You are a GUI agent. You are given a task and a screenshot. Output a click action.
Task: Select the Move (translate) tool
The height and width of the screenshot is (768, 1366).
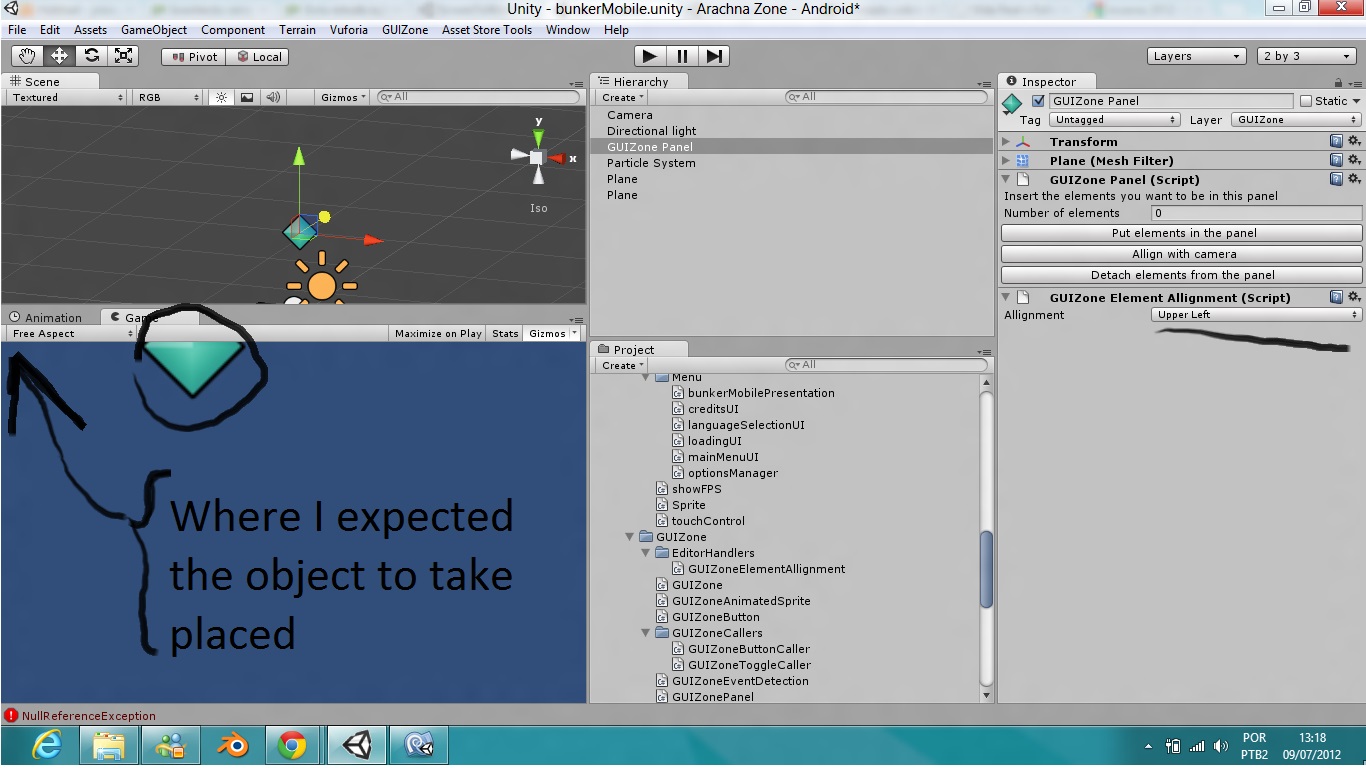59,56
